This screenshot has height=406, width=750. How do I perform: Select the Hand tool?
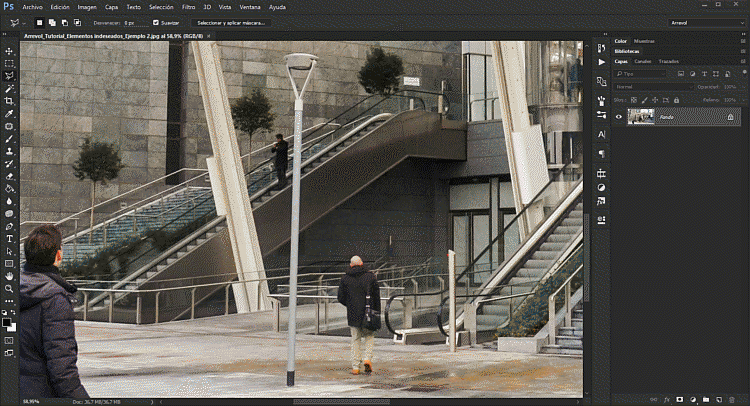click(x=9, y=276)
